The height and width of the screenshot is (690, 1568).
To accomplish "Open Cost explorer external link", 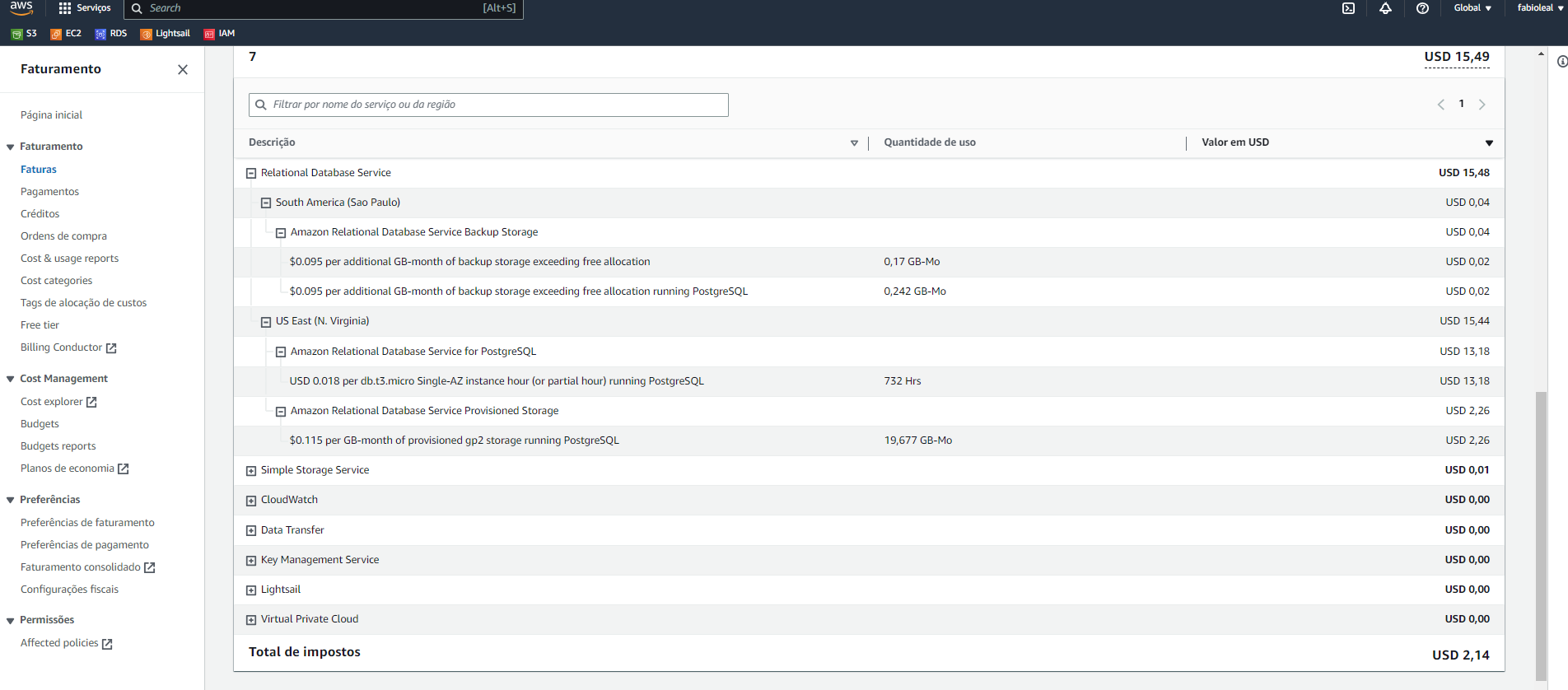I will coord(58,402).
